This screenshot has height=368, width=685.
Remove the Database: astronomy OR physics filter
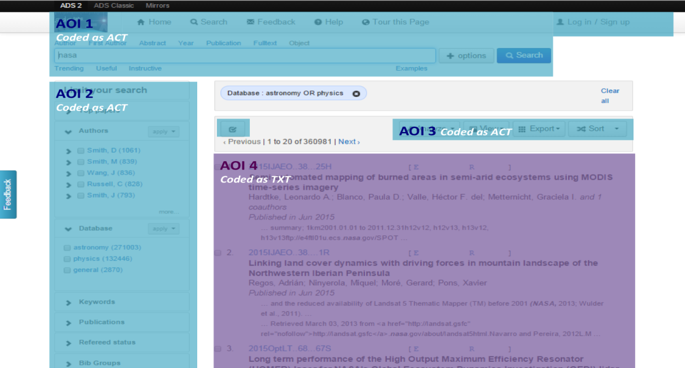[x=356, y=94]
